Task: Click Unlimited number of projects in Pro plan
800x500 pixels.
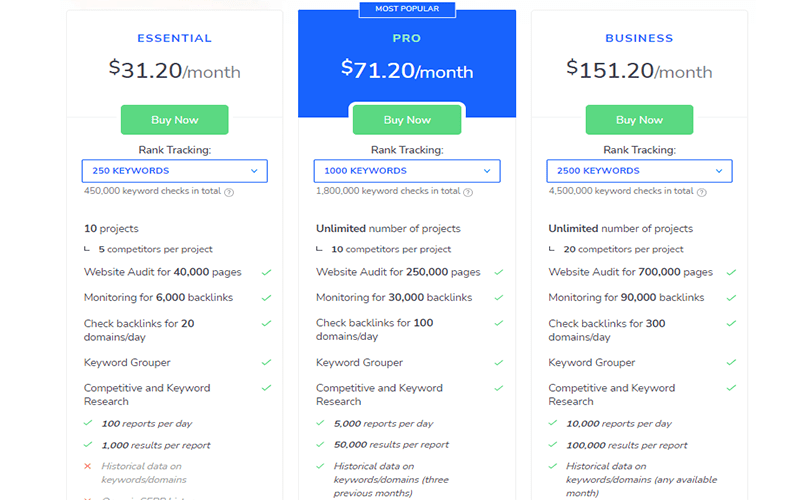Action: 388,229
